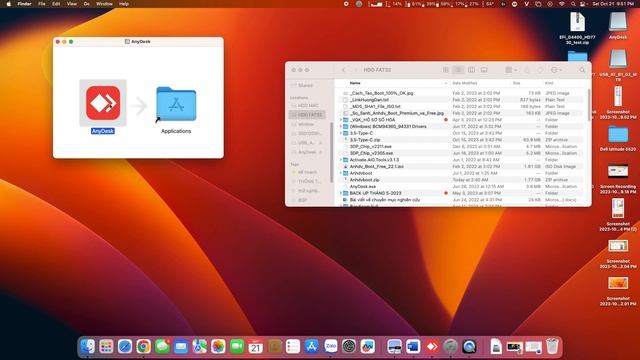
Task: Expand the BACK UP THÁNG 5-2023 folder
Action: [341, 193]
